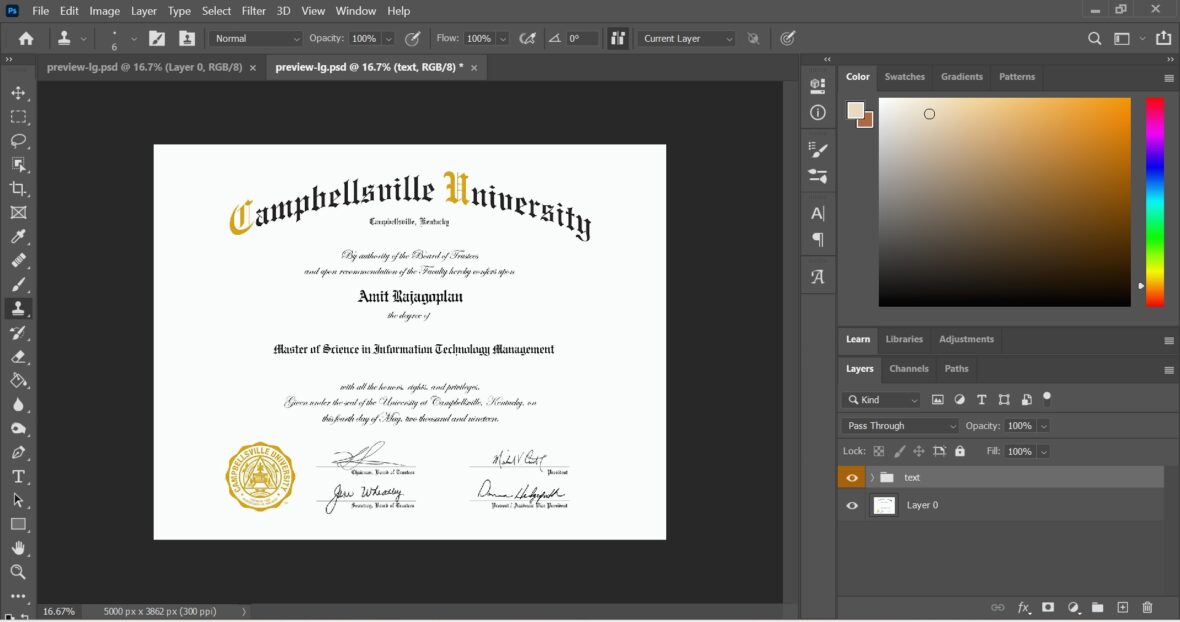Switch to the Adjustments tab
Viewport: 1180px width, 622px height.
(966, 339)
